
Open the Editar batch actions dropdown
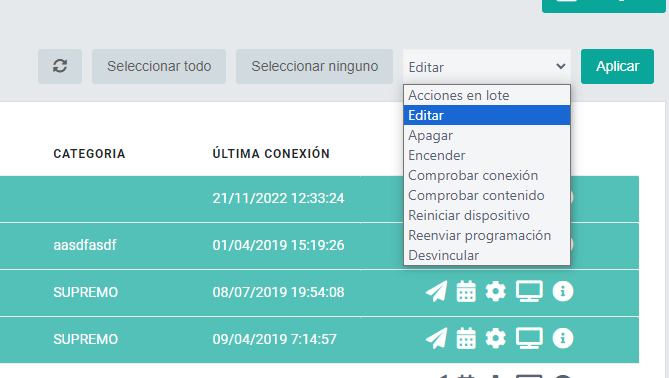[x=487, y=67]
